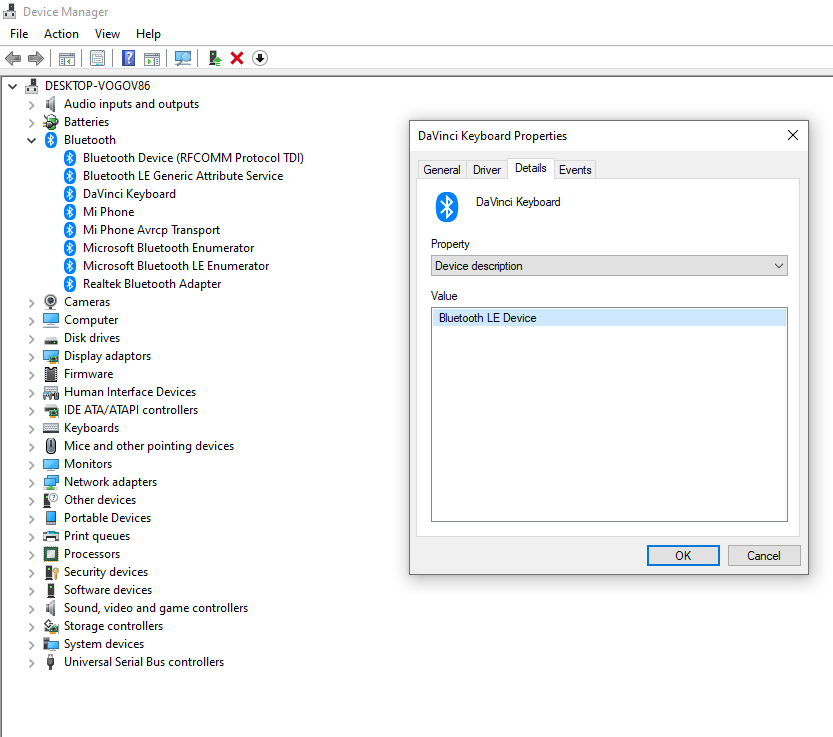Screen dimensions: 833x737
Task: Expand Sound, video and game controllers
Action: (31, 608)
